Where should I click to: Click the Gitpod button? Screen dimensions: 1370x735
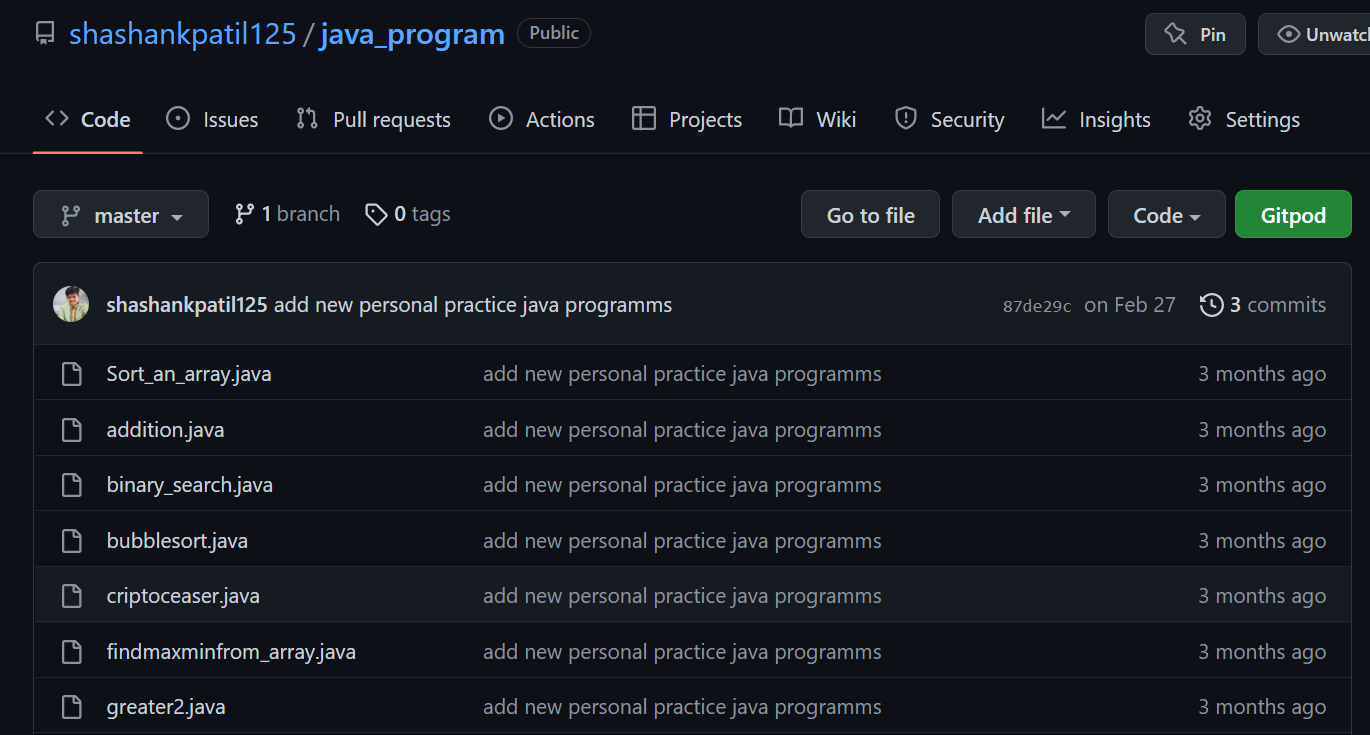pyautogui.click(x=1293, y=214)
